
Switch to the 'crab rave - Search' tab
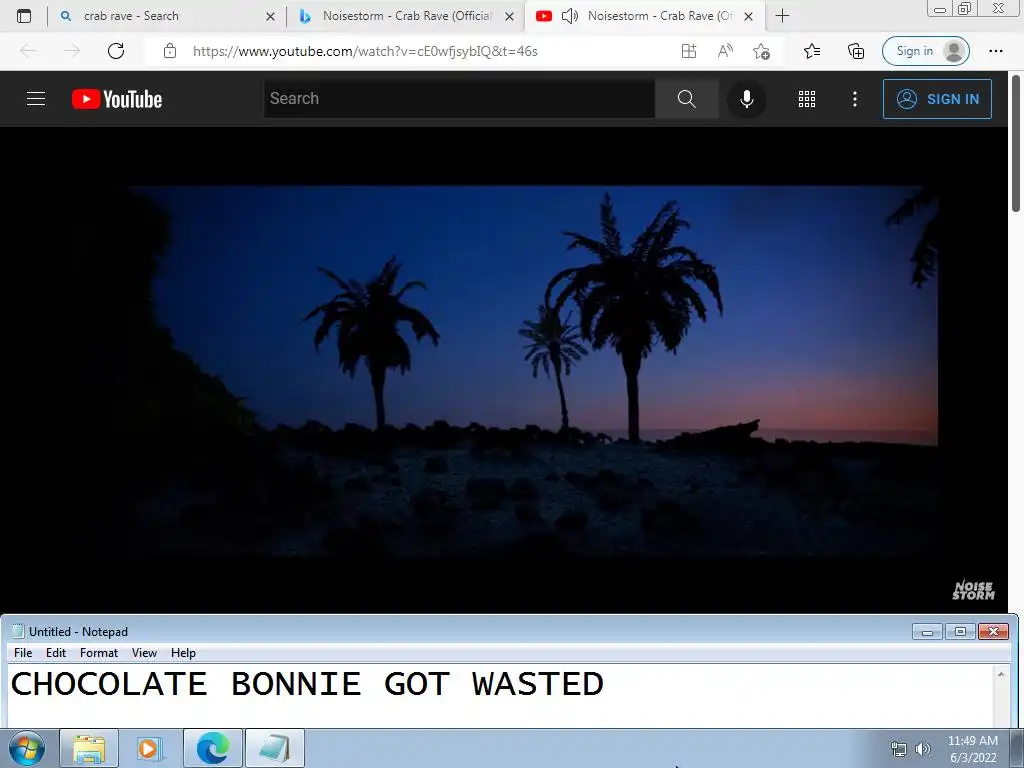pos(167,16)
